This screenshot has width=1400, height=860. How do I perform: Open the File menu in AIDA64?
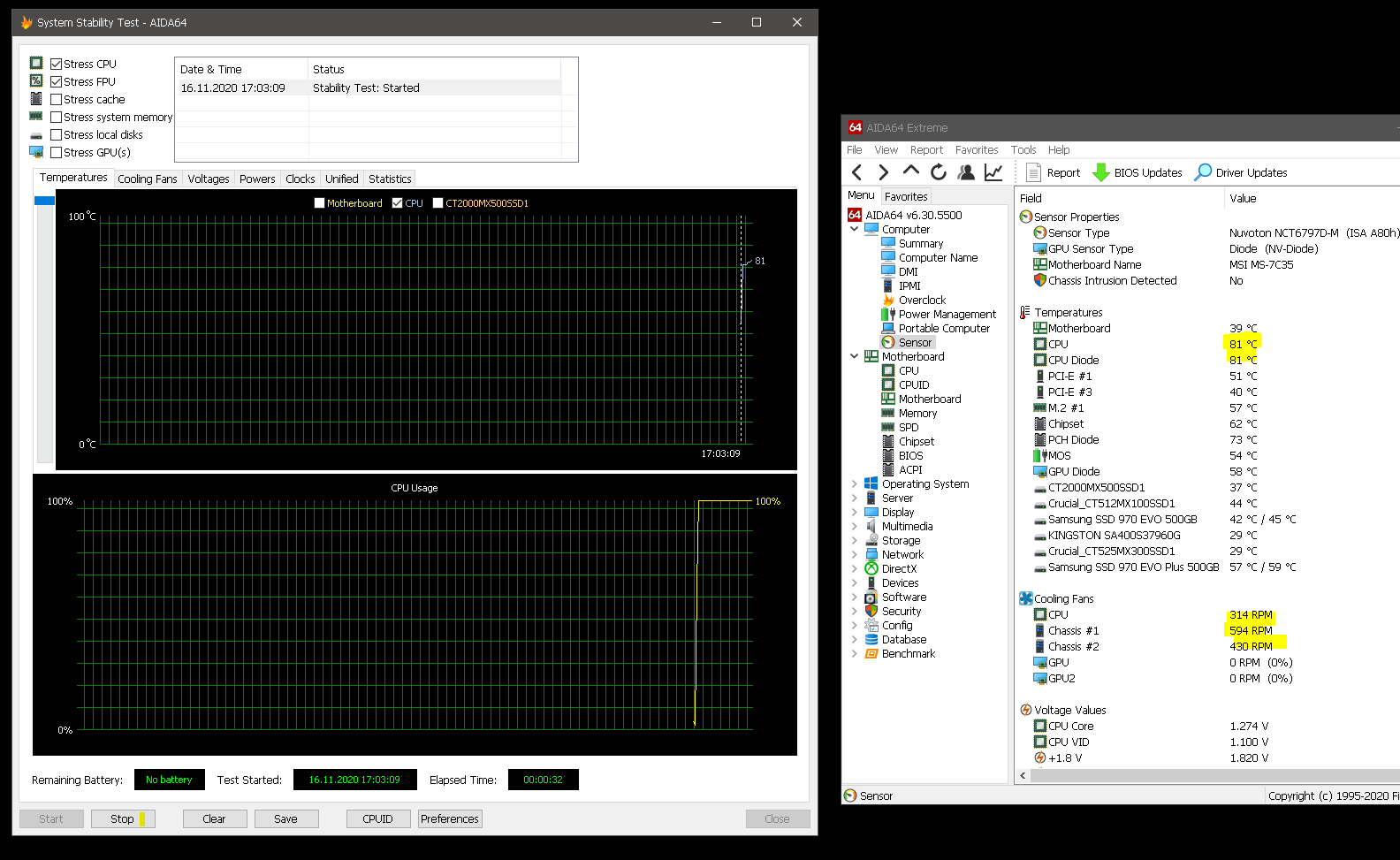[x=855, y=150]
